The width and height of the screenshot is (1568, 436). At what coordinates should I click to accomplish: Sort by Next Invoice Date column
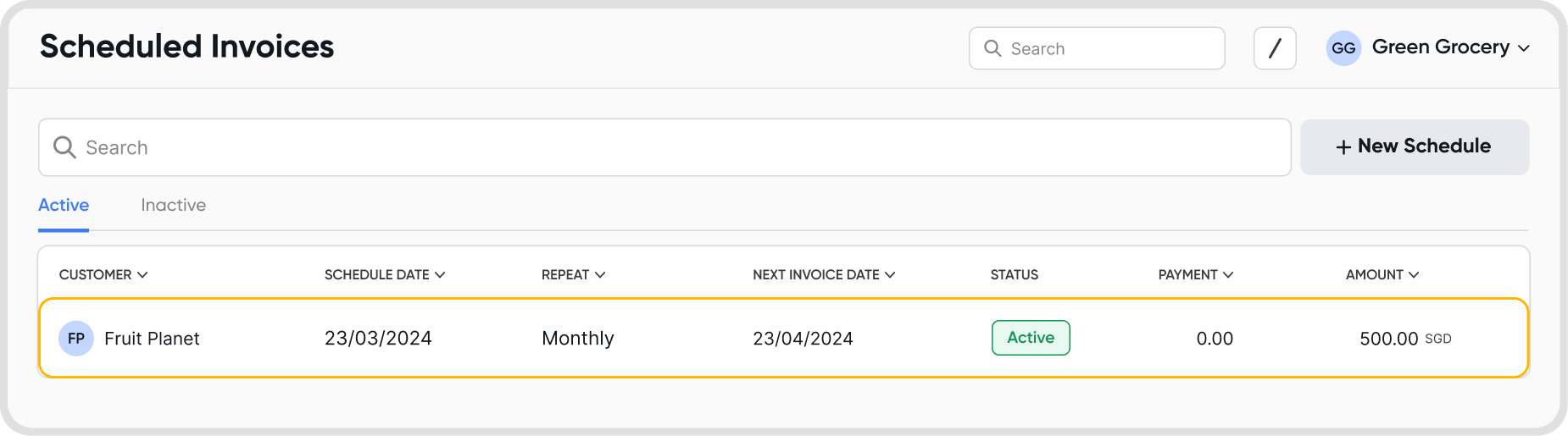pos(824,274)
